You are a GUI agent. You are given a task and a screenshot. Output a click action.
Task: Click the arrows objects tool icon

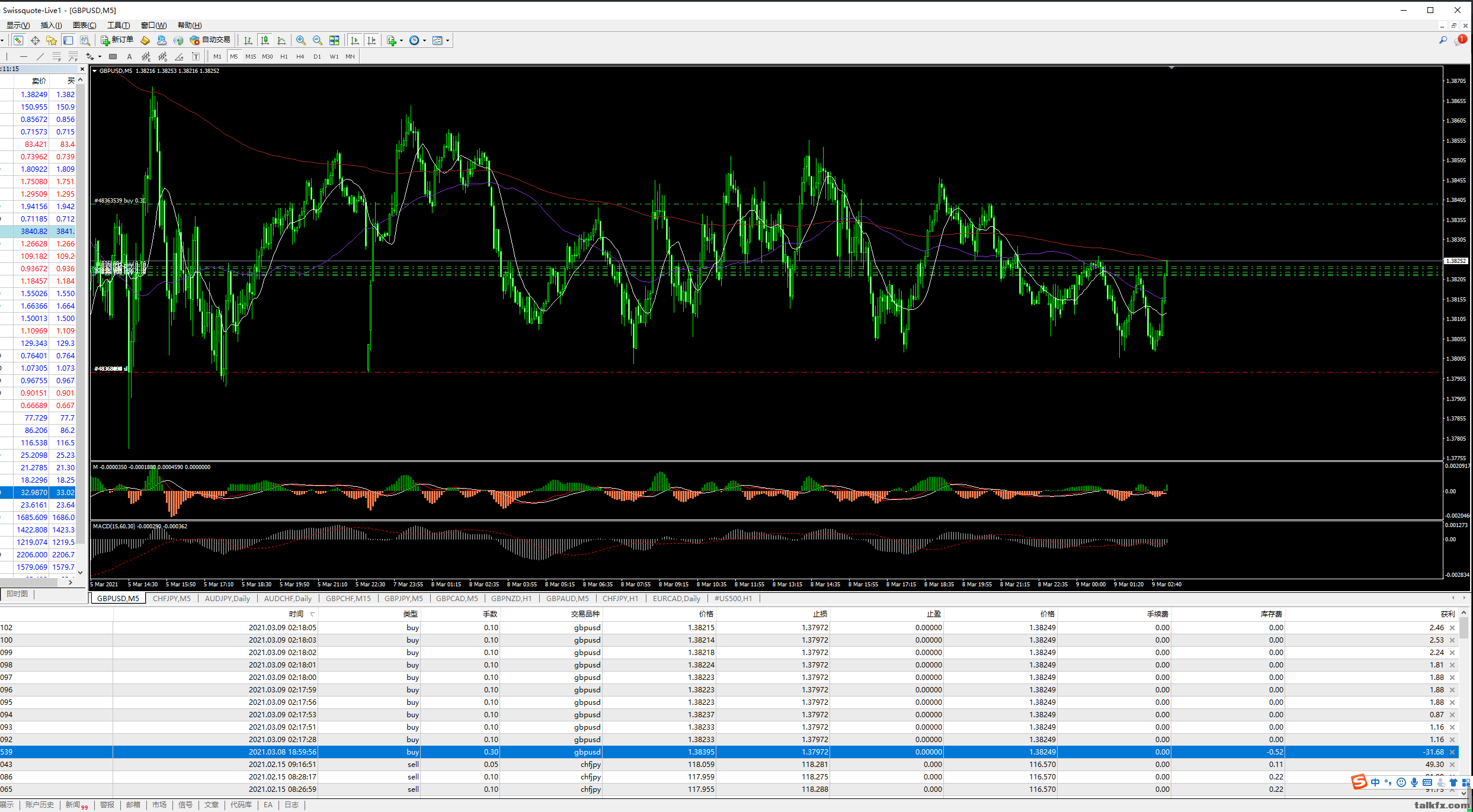click(x=90, y=57)
